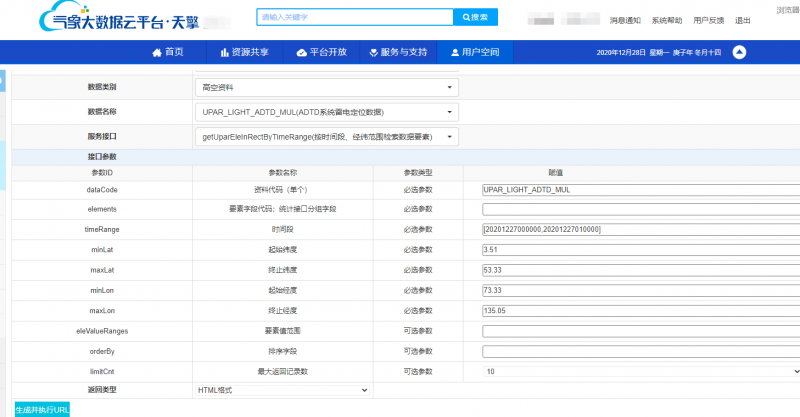Click the search magnifier button
Viewport: 800px width, 417px height.
[x=475, y=18]
